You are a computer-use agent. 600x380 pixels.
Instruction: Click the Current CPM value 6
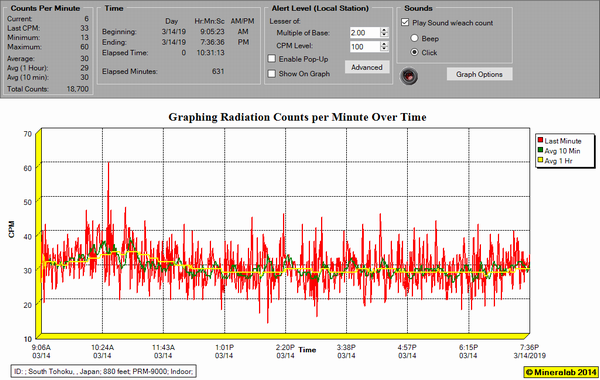86,18
